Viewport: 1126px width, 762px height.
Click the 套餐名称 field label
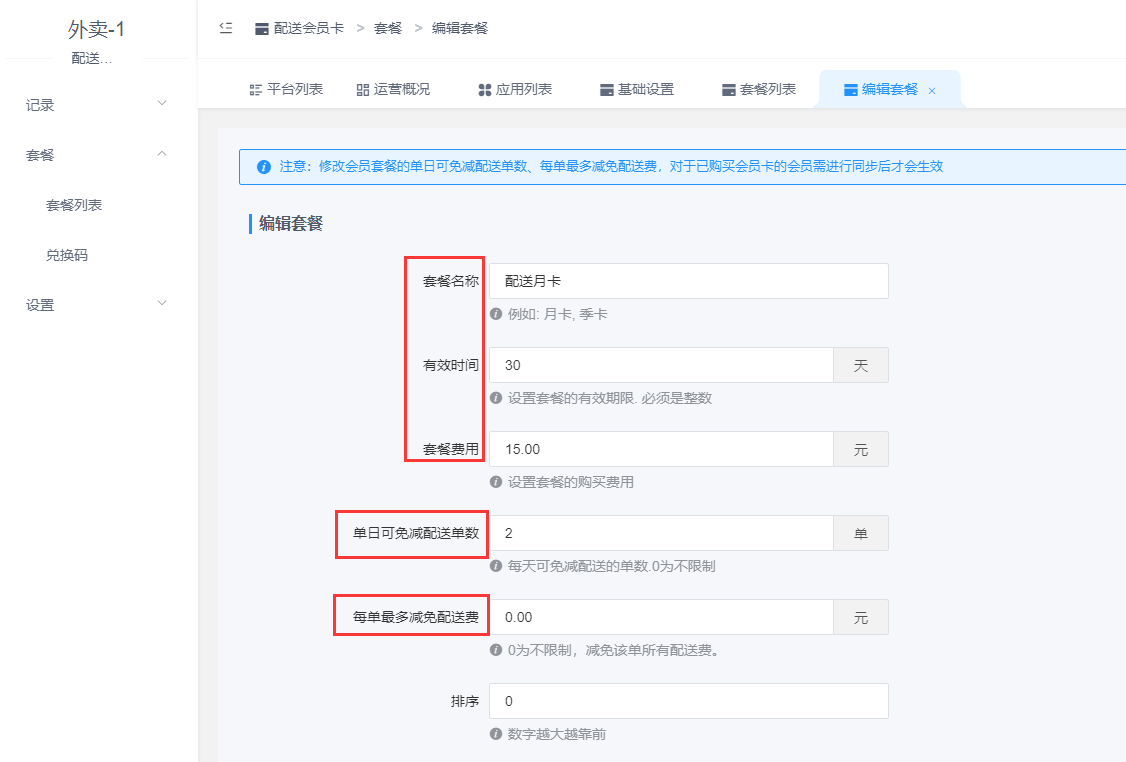point(450,281)
